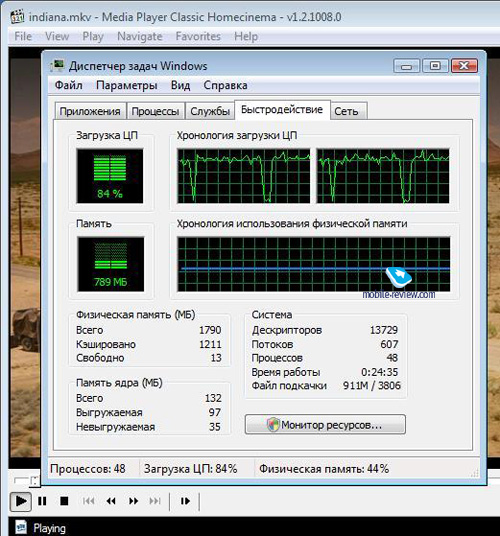Open the Favorites menu in the media player

coord(198,36)
